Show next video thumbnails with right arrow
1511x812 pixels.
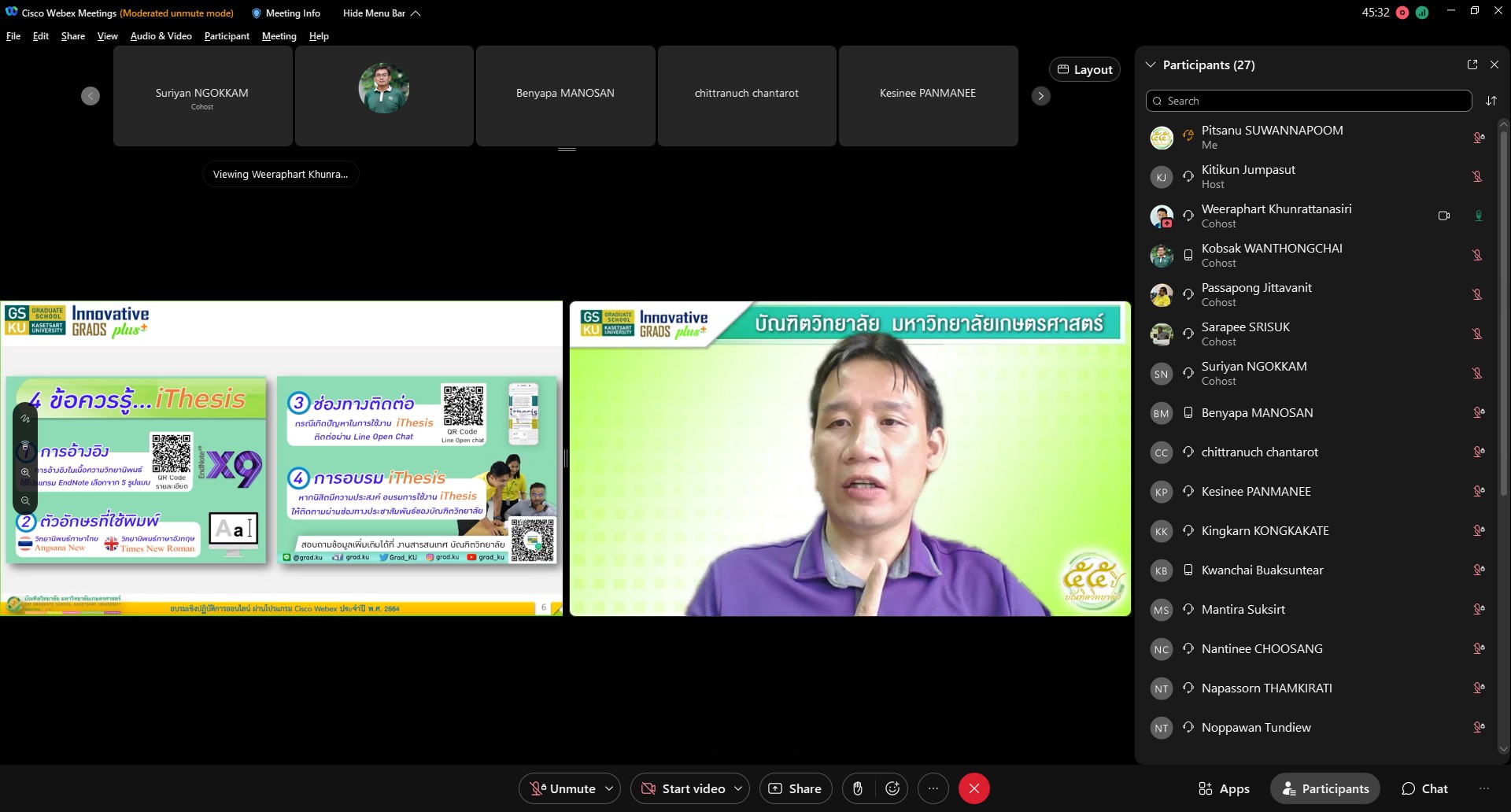tap(1040, 96)
